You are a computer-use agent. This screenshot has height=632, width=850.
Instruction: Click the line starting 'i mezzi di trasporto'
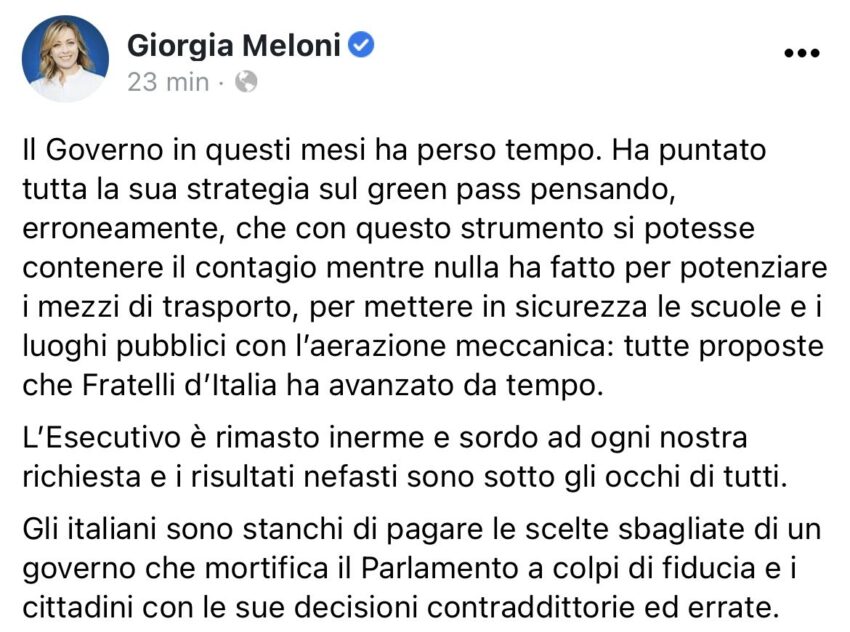422,307
